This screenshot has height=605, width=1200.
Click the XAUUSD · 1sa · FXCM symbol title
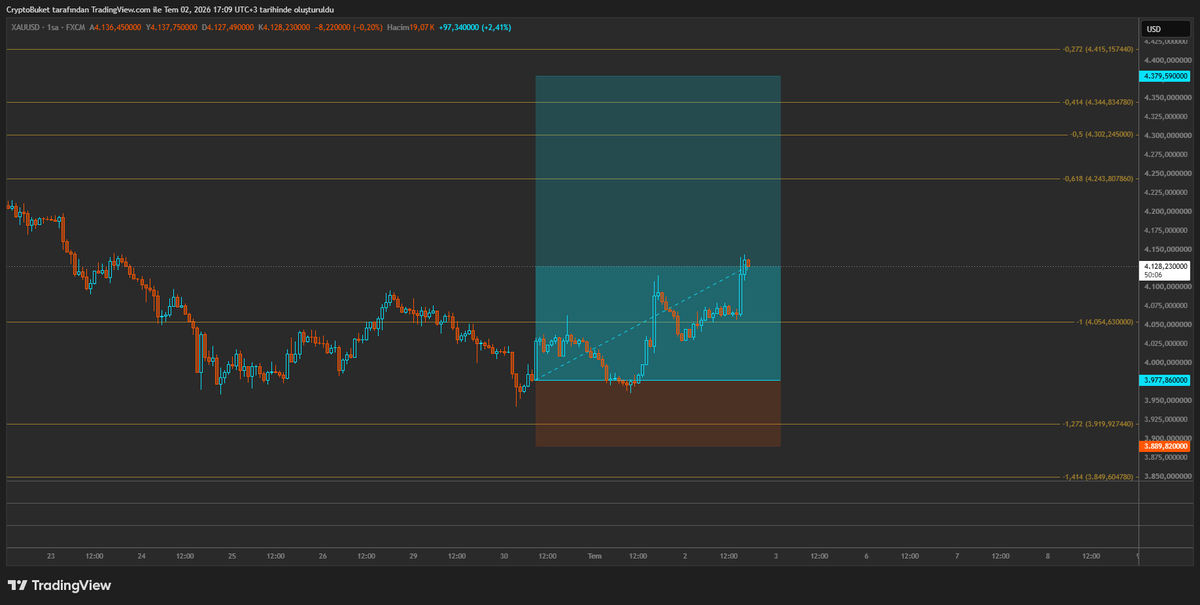point(46,28)
